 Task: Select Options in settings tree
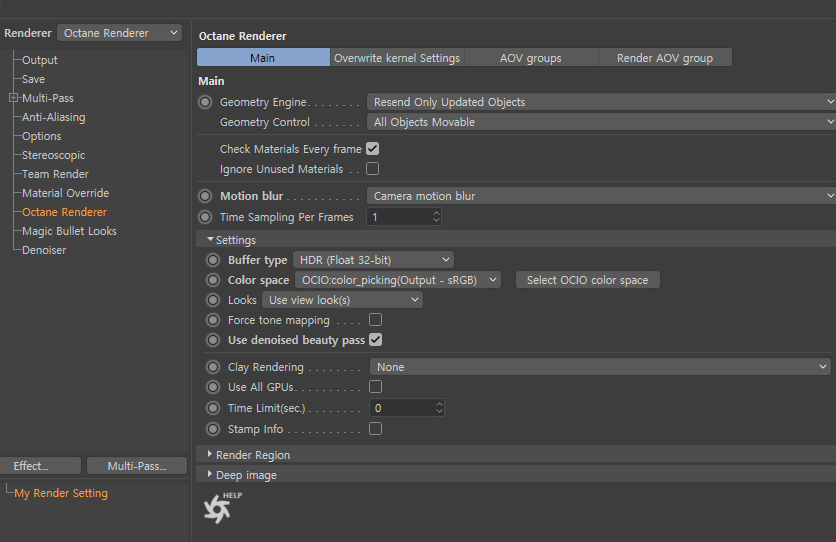[x=42, y=136]
